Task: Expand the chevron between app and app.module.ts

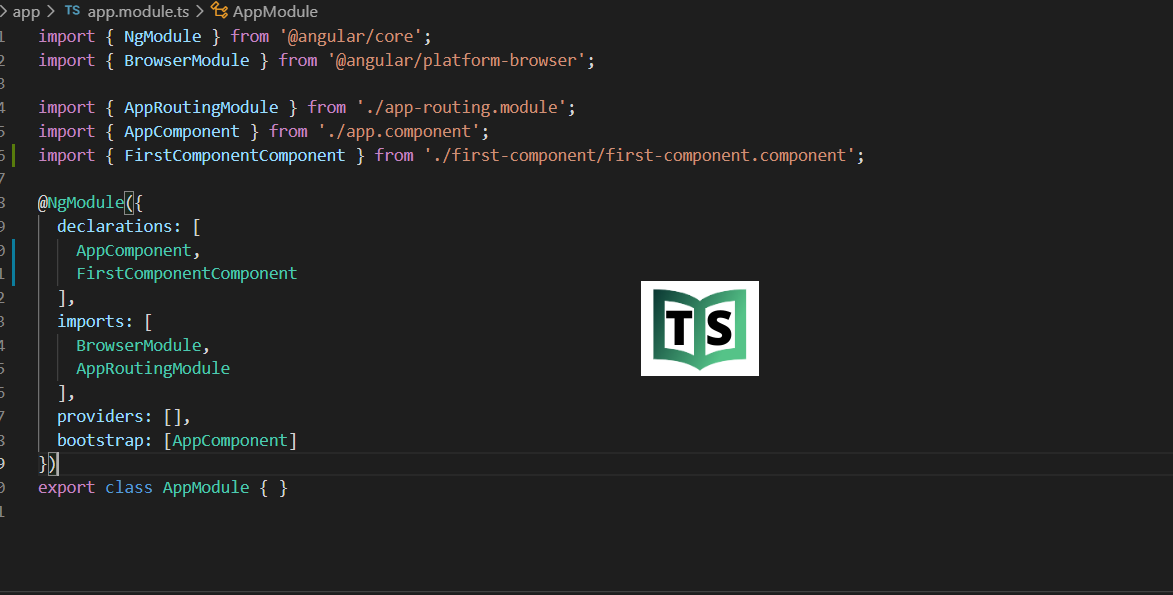Action: 50,11
